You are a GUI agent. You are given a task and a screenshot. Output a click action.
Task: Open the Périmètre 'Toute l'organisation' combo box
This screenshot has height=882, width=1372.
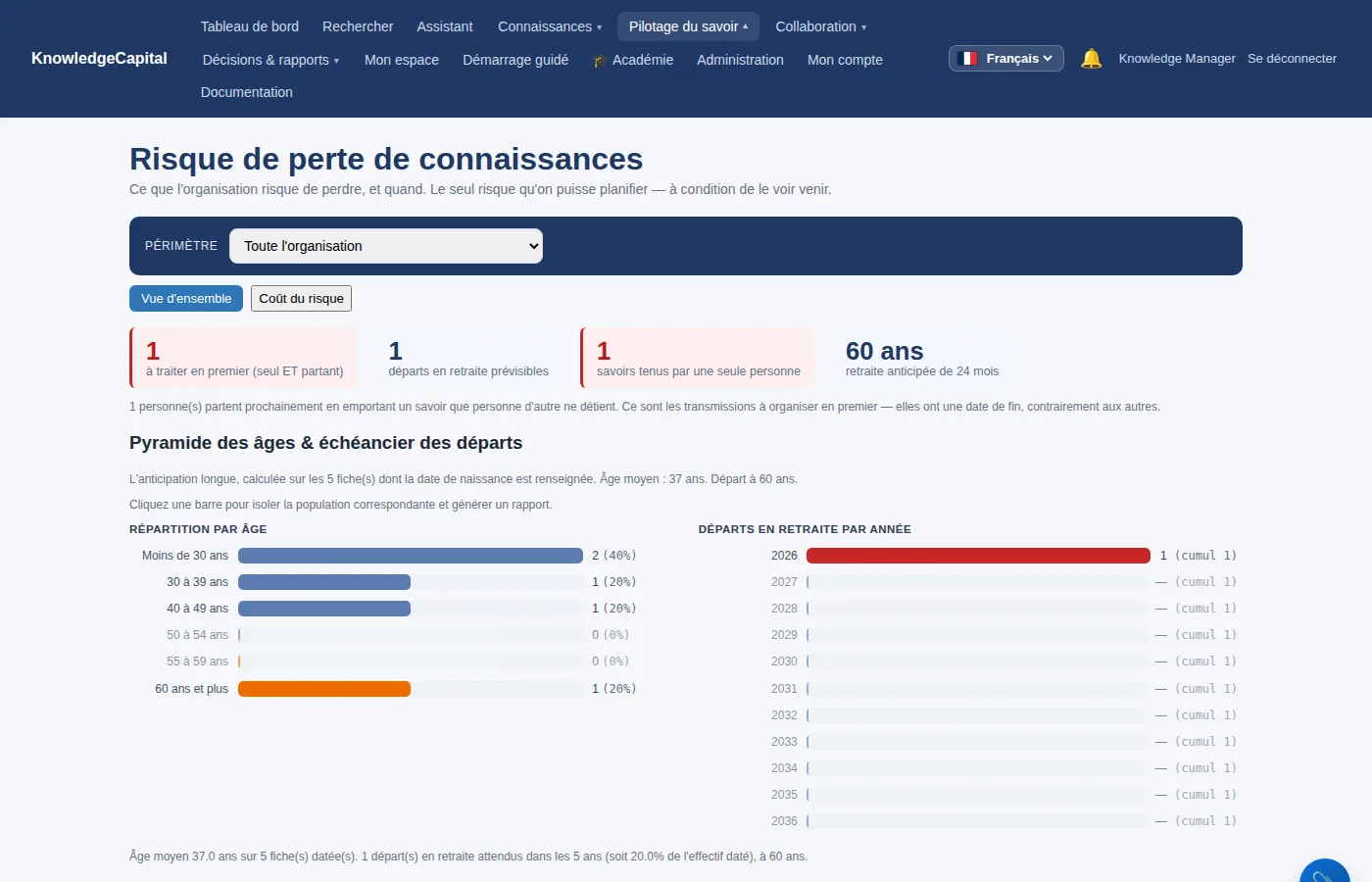(386, 246)
